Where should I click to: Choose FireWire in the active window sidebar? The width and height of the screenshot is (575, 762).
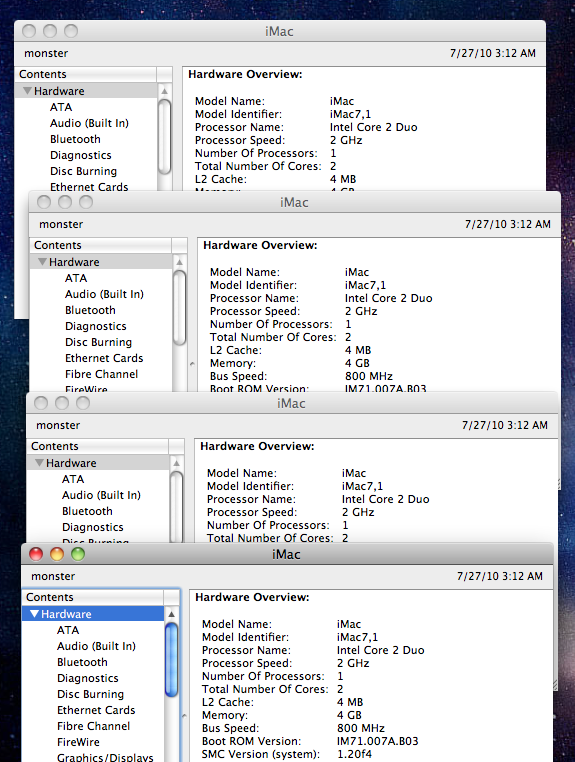pos(78,742)
